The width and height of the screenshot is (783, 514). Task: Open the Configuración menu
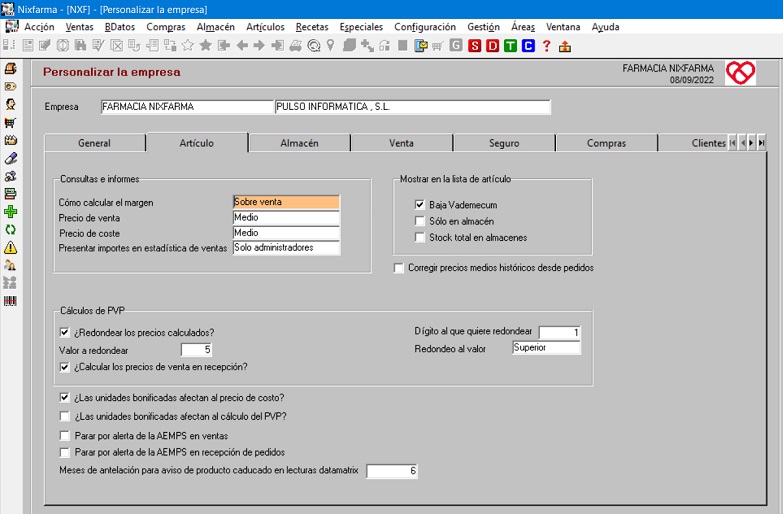425,27
